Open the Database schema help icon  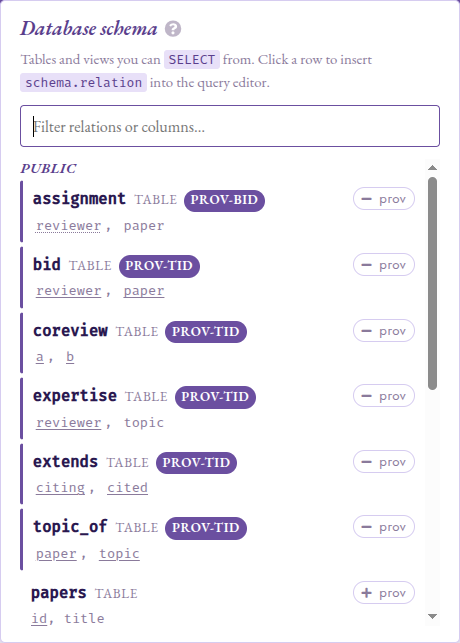point(173,29)
